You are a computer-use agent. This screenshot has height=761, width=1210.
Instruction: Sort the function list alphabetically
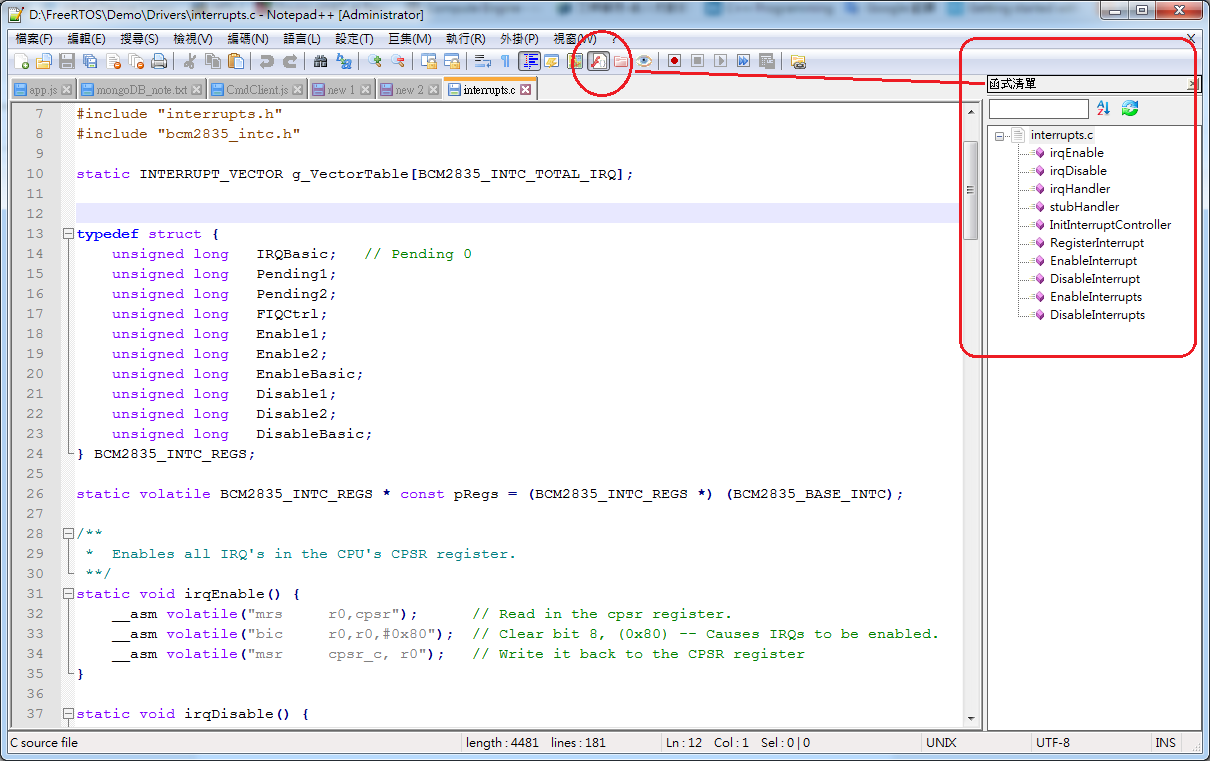click(1103, 107)
